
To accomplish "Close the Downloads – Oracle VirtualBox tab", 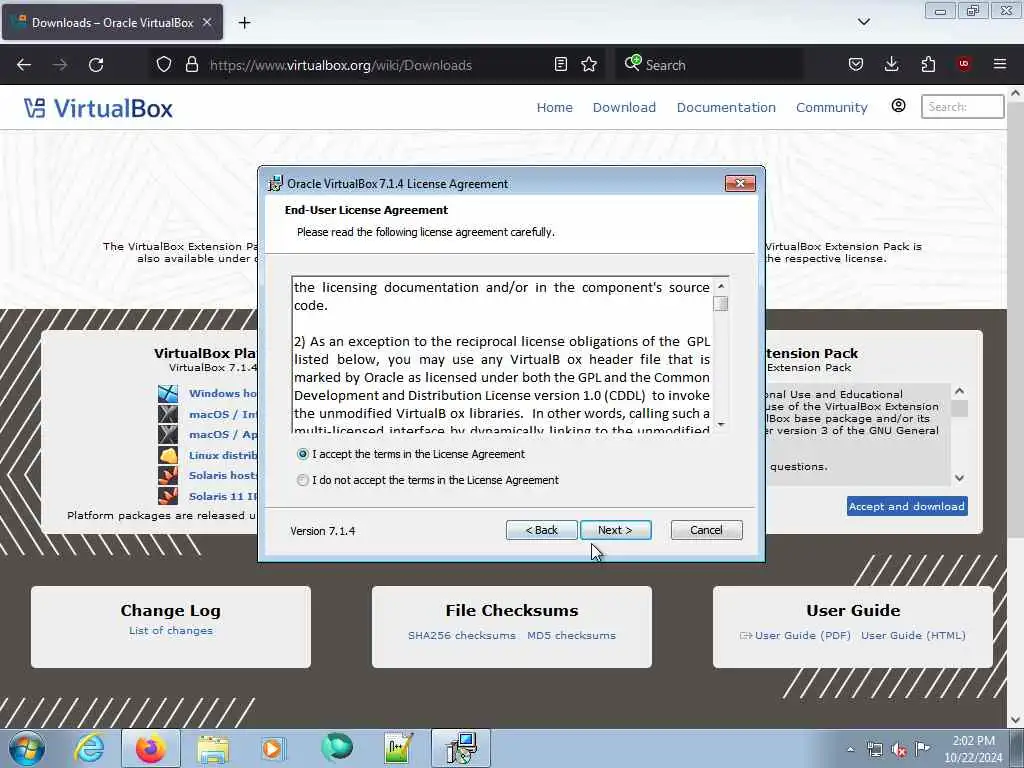I will (x=207, y=22).
